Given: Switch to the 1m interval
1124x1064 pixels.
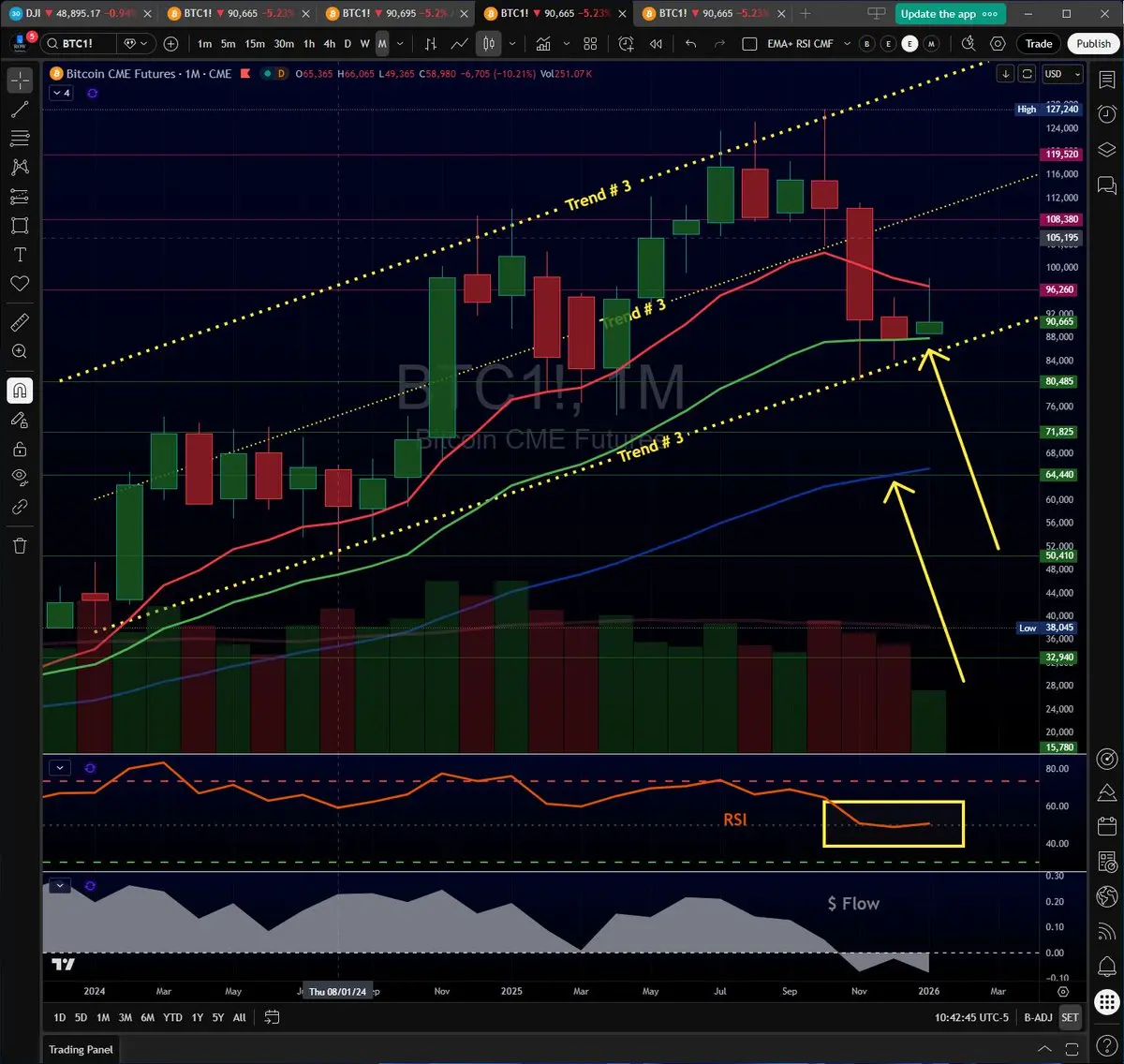Looking at the screenshot, I should (x=204, y=44).
